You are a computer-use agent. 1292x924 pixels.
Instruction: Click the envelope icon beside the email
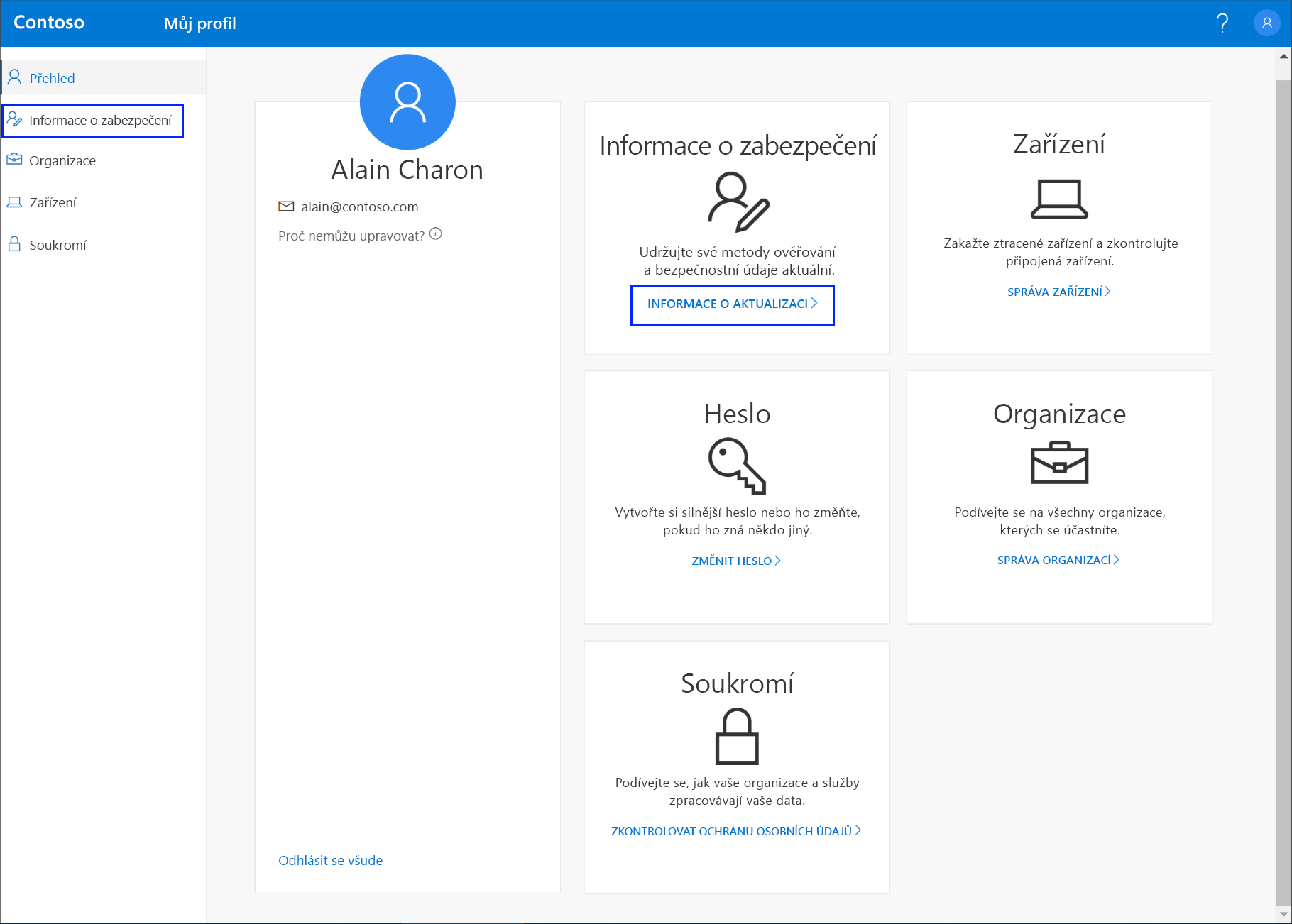(286, 207)
